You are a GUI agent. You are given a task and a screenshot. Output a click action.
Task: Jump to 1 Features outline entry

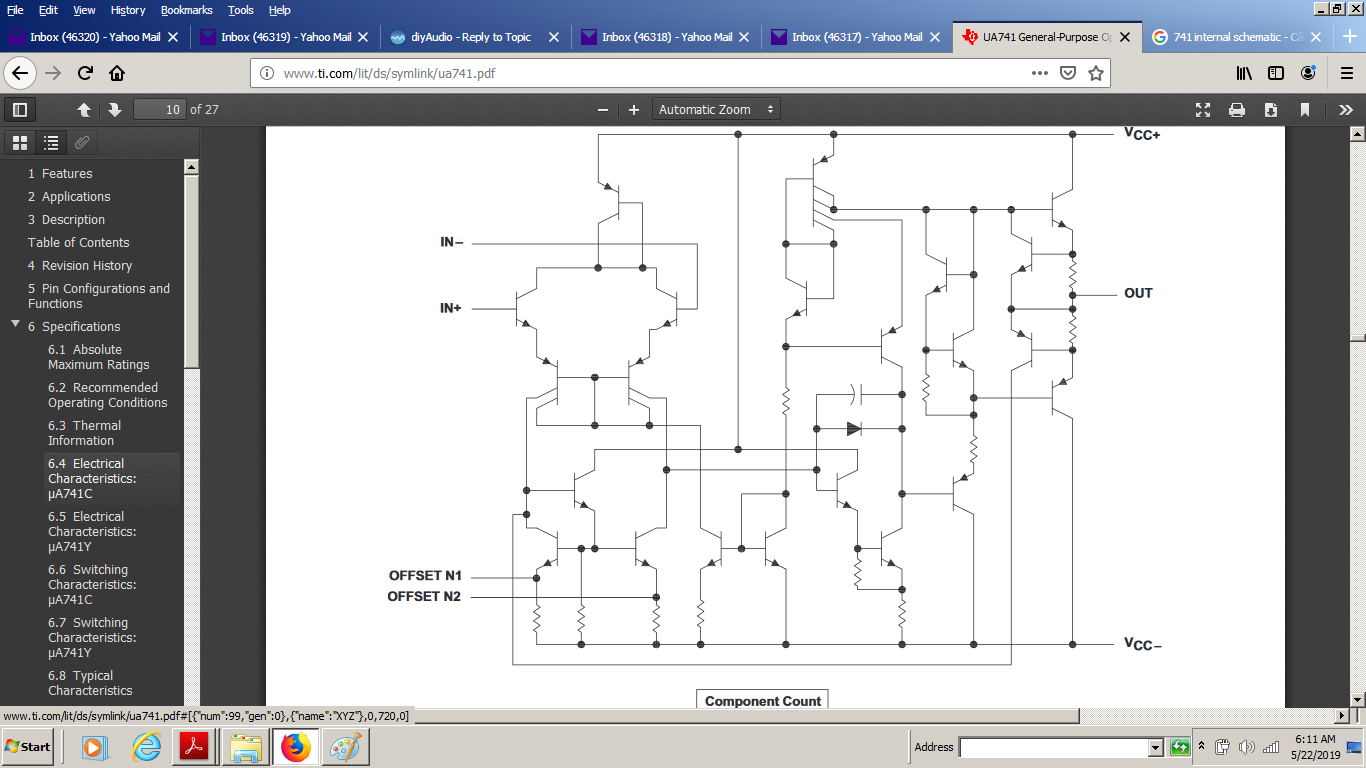60,173
